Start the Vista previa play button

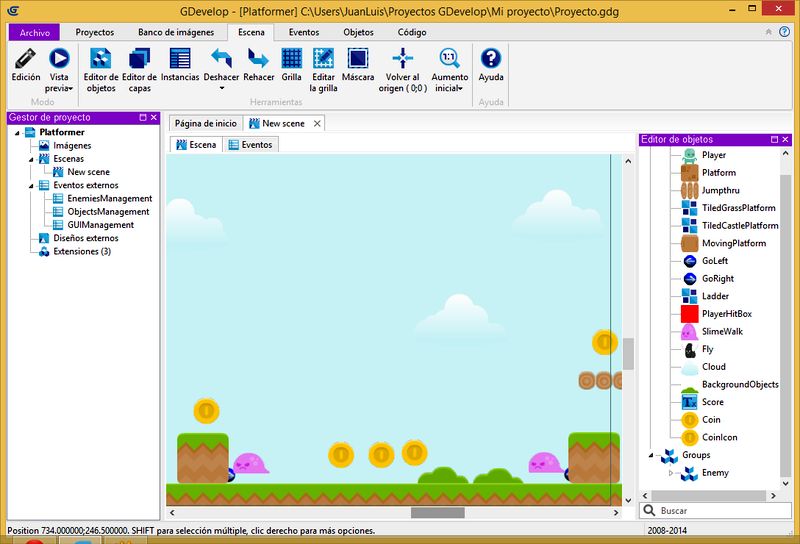pos(59,59)
